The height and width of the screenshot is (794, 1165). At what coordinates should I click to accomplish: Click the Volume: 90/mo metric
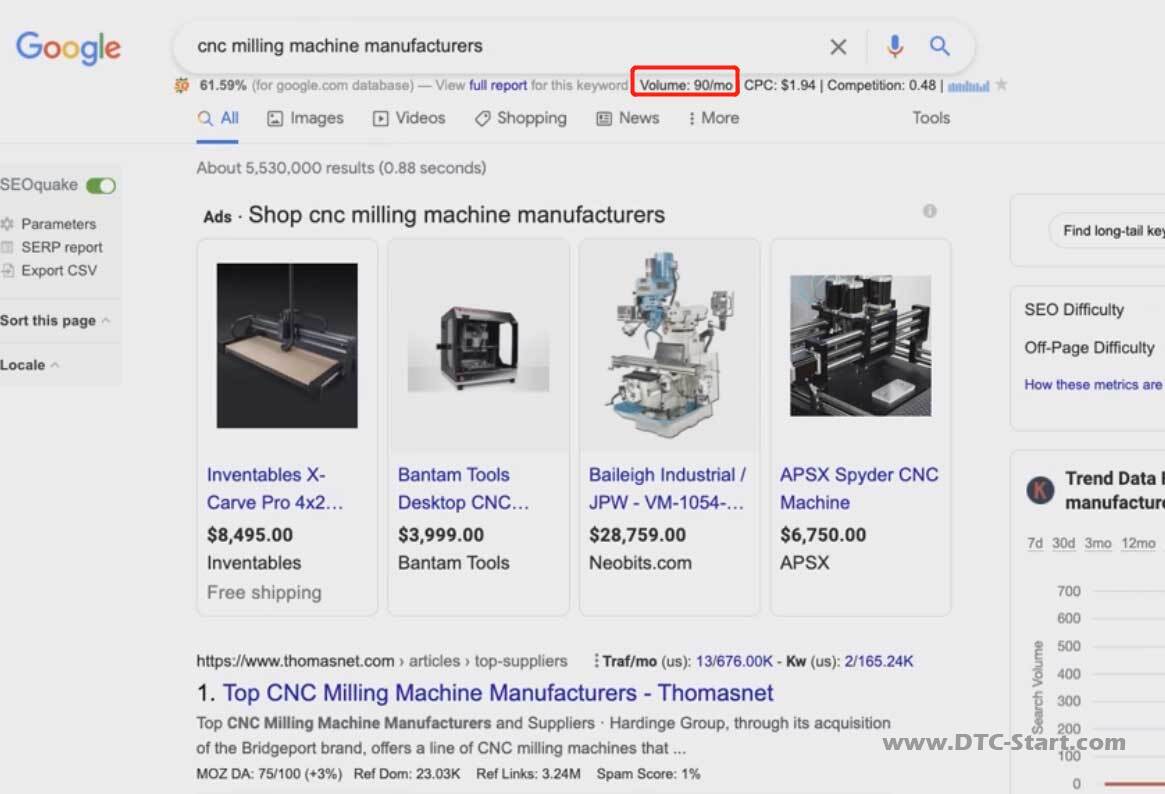coord(686,85)
